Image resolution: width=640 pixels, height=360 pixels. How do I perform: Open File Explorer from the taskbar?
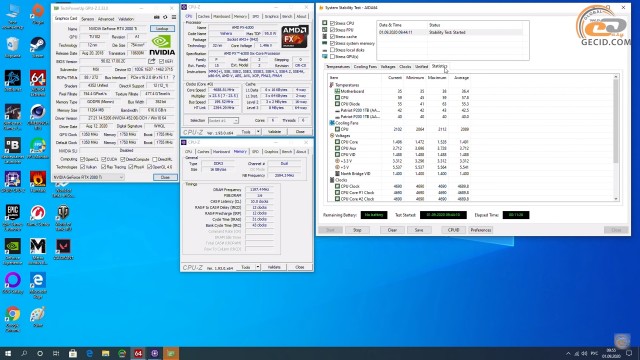(105, 353)
